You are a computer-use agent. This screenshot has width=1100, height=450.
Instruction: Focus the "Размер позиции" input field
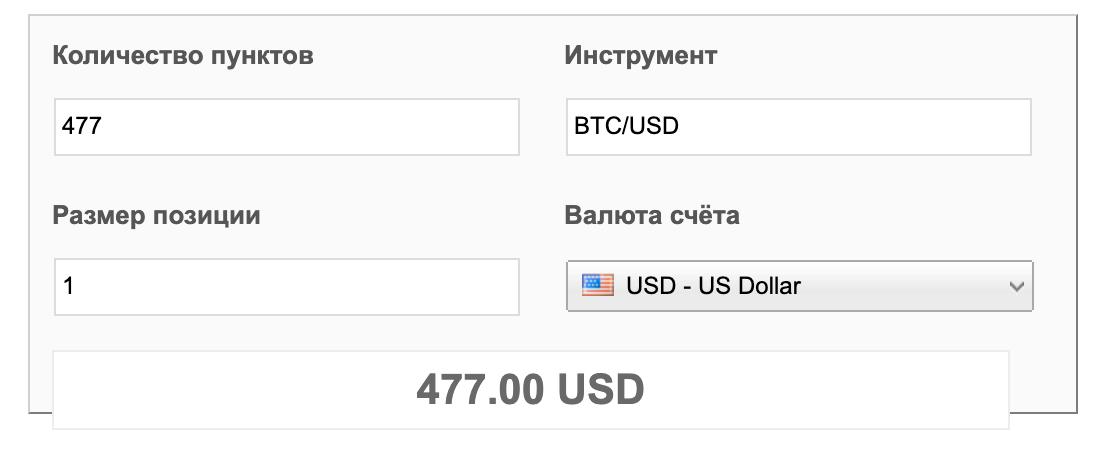[287, 287]
